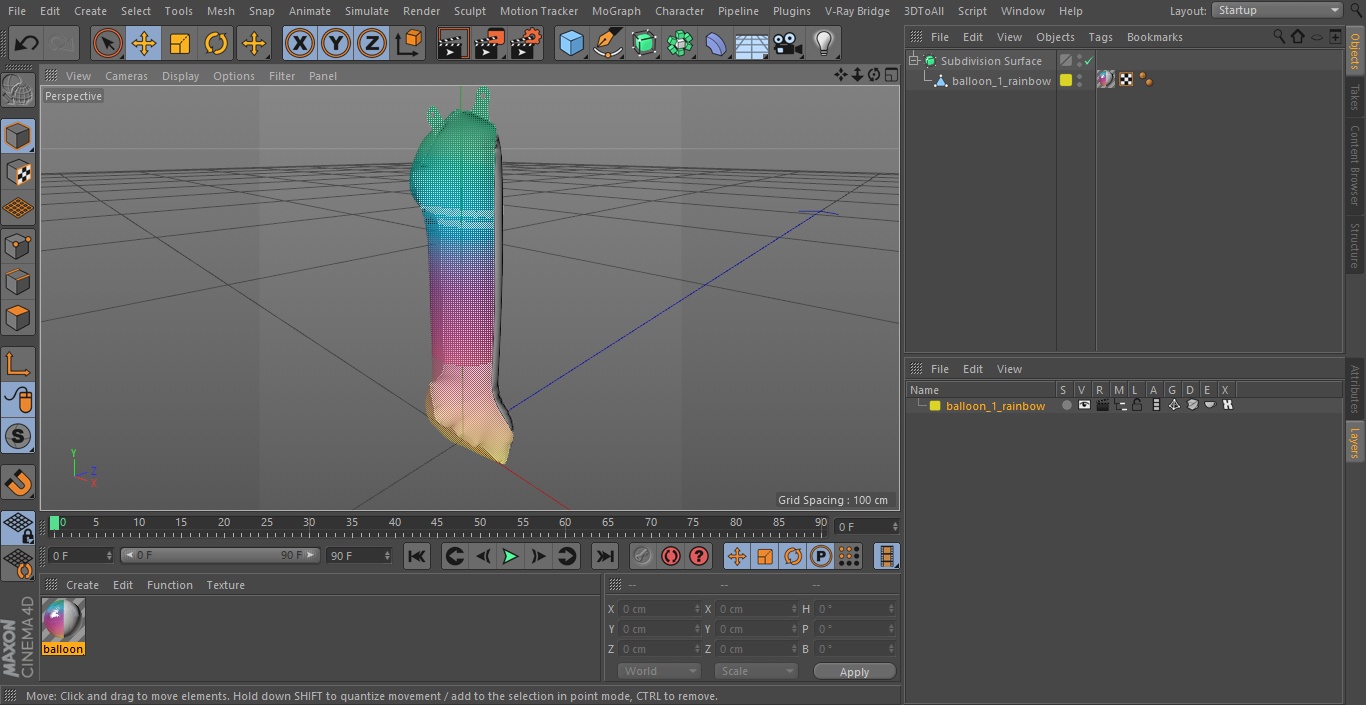Open the Structure side tab

coord(1355,245)
